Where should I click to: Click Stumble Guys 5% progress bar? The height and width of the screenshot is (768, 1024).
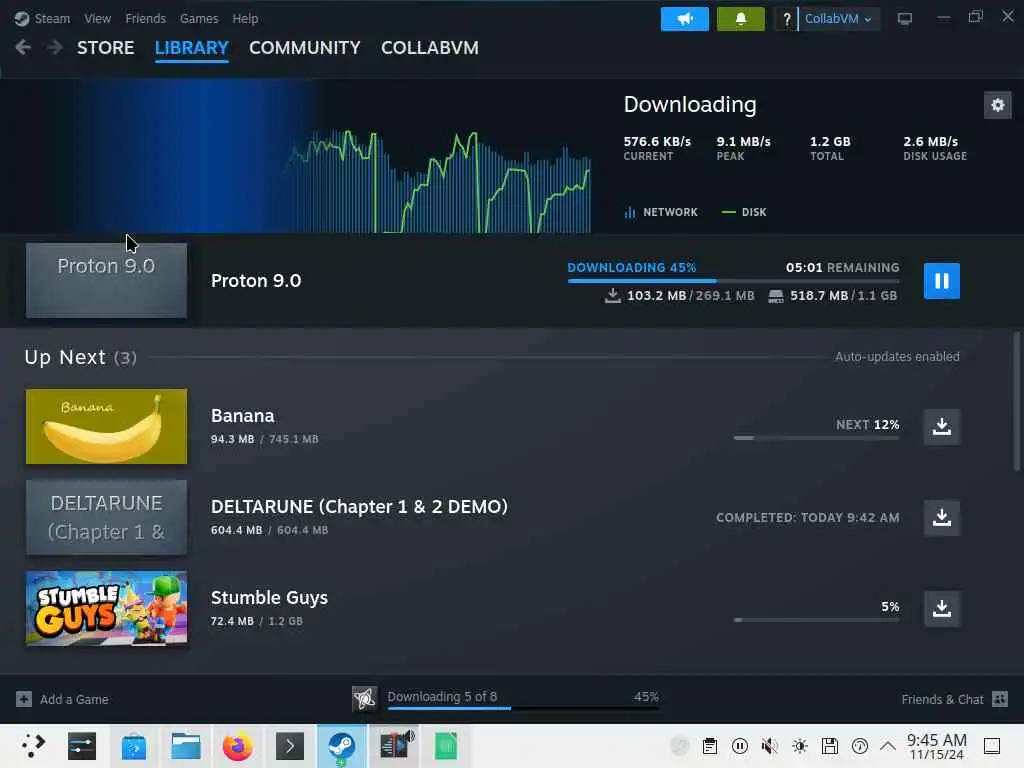[816, 620]
